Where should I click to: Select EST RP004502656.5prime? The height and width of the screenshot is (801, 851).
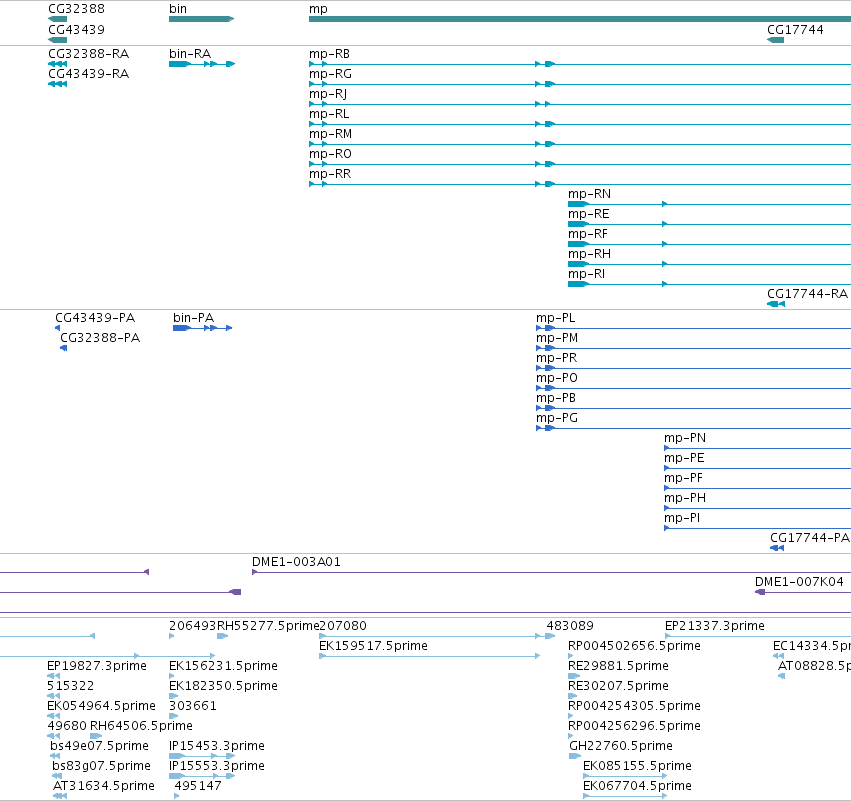point(634,646)
